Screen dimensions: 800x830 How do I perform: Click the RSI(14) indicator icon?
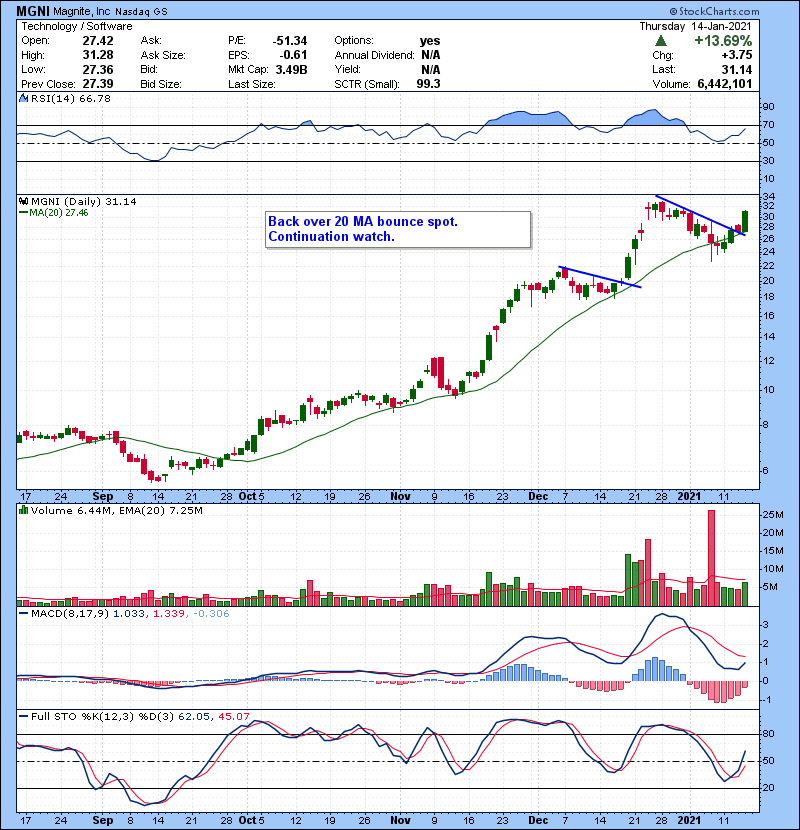23,98
